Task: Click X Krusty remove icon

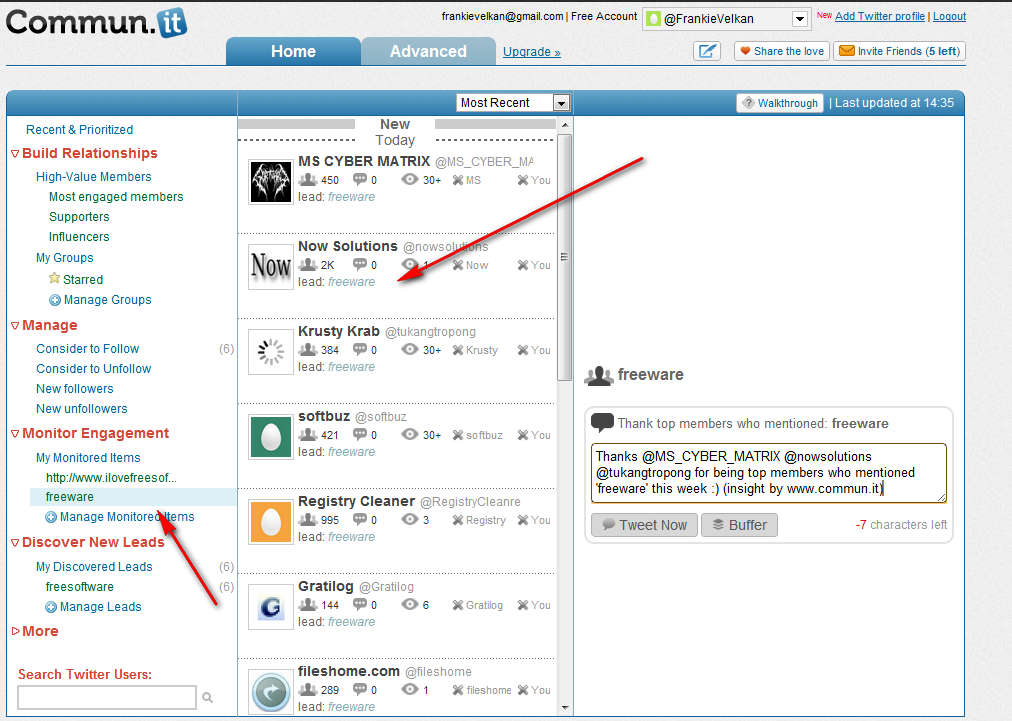Action: tap(458, 350)
